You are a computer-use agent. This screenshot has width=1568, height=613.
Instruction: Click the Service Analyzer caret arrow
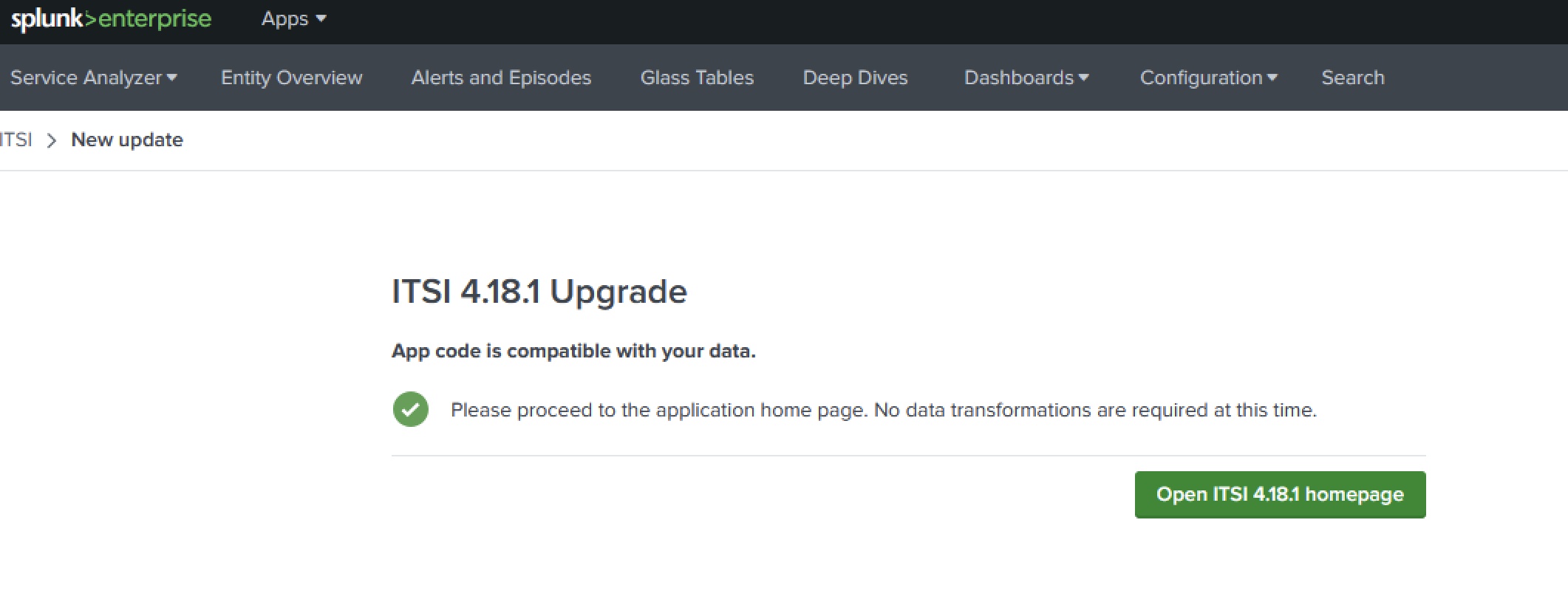click(x=172, y=77)
